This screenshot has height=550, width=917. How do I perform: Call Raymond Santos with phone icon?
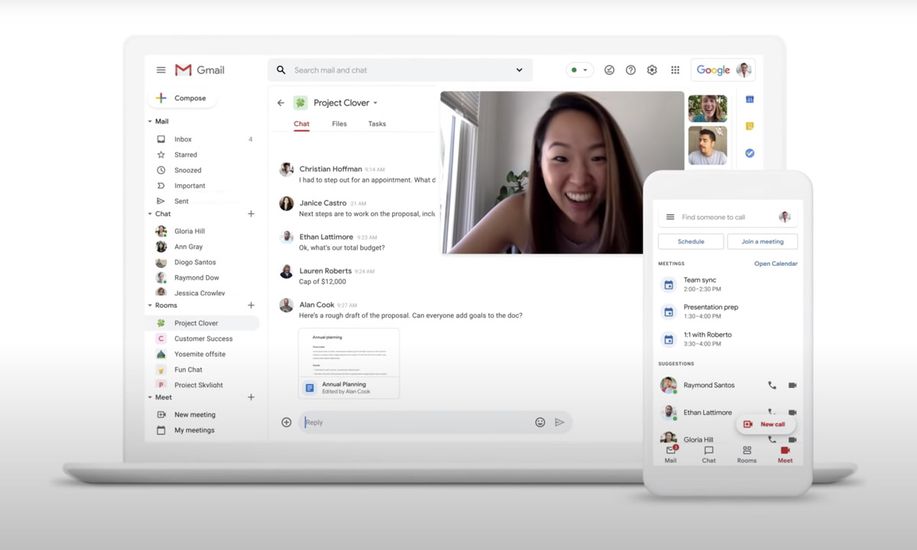click(772, 385)
